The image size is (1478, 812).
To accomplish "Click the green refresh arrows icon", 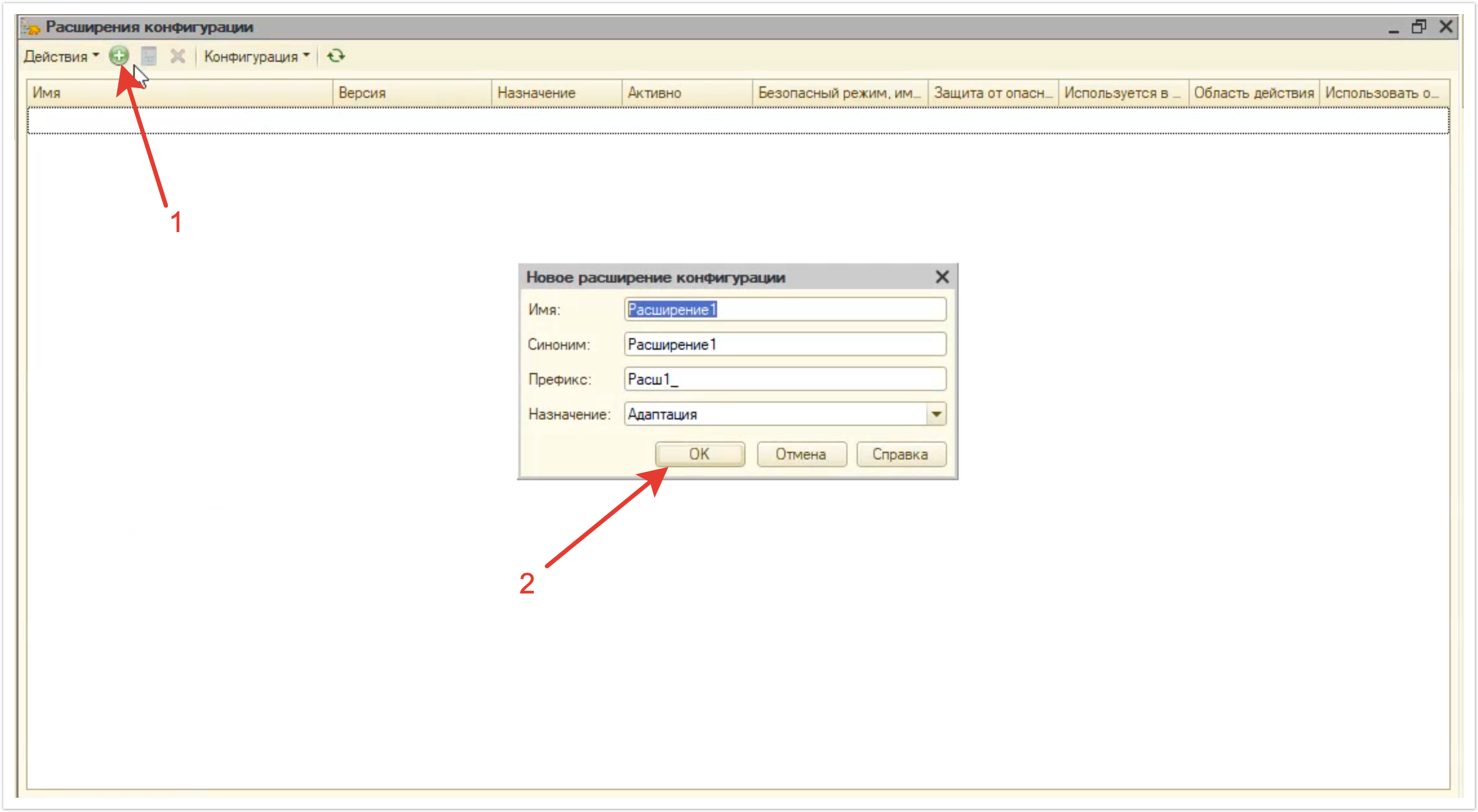I will coord(336,56).
